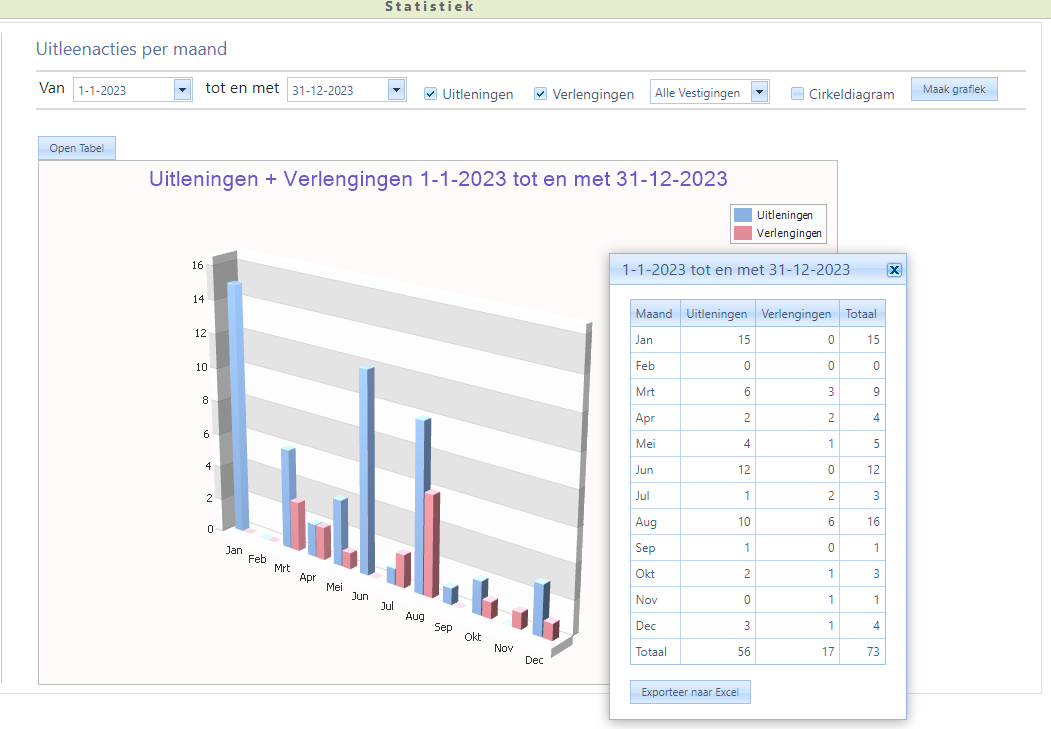Viewport: 1051px width, 729px height.
Task: Click the Statistiek header tab
Action: pos(429,7)
